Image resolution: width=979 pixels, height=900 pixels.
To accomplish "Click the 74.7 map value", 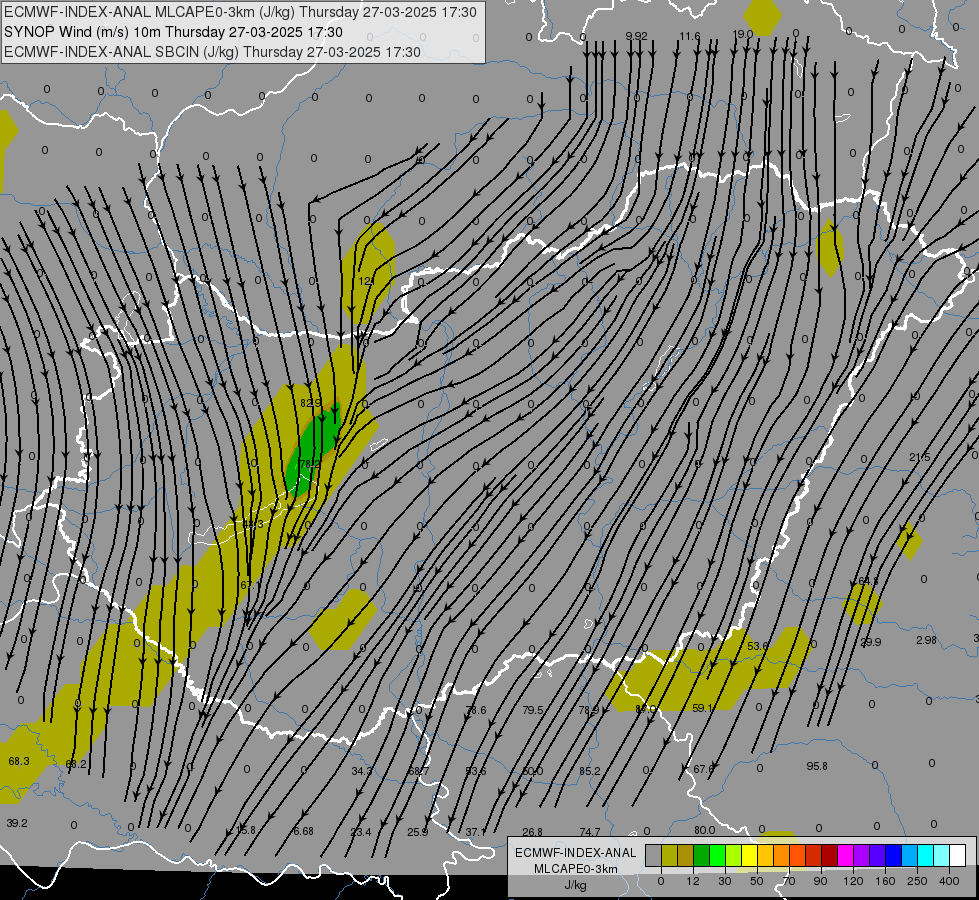I will pyautogui.click(x=589, y=832).
